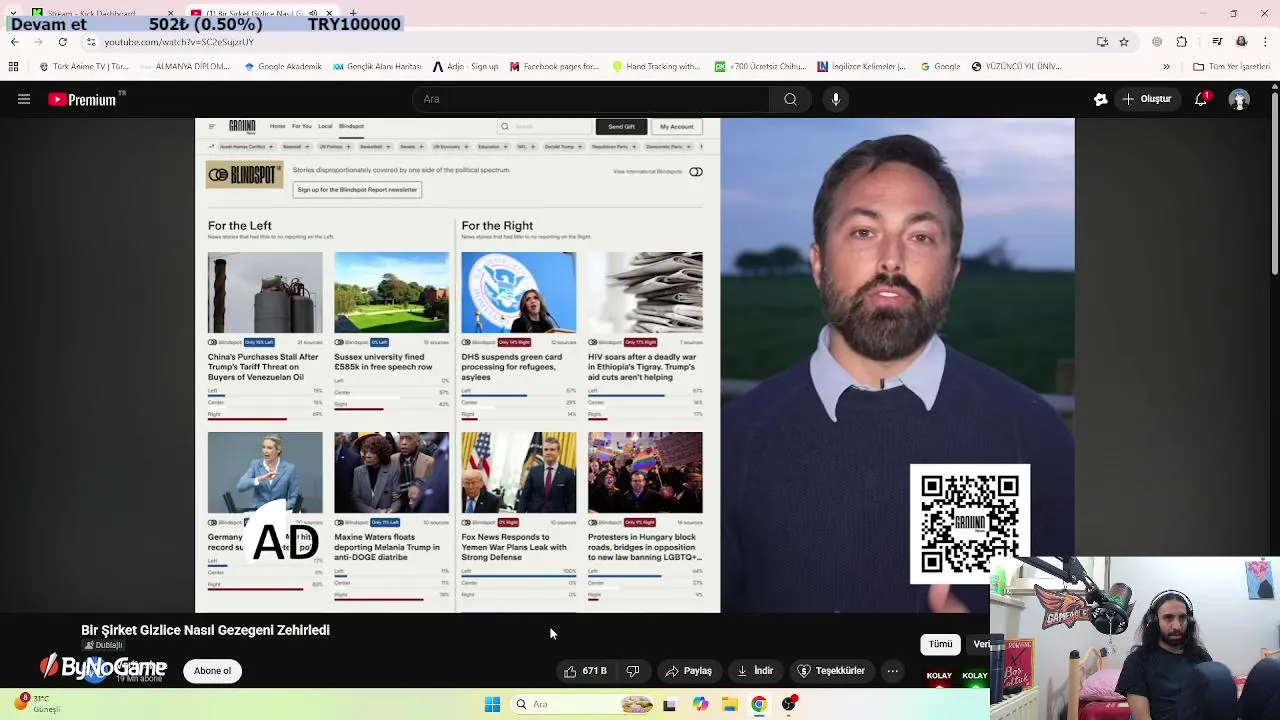Share the video via Paylaş button

[689, 671]
